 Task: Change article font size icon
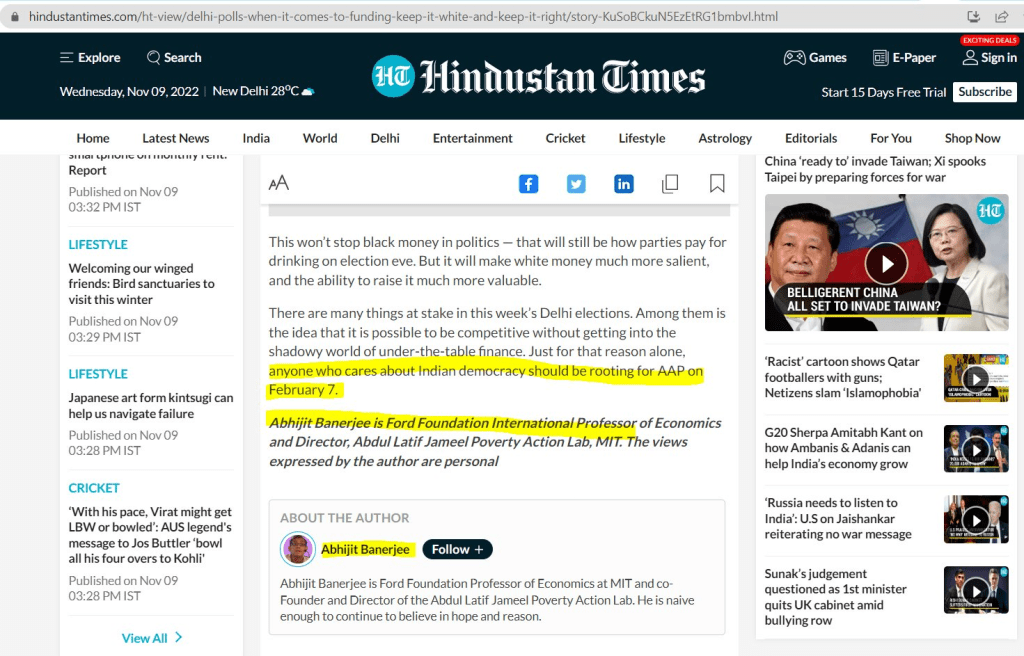pos(279,183)
